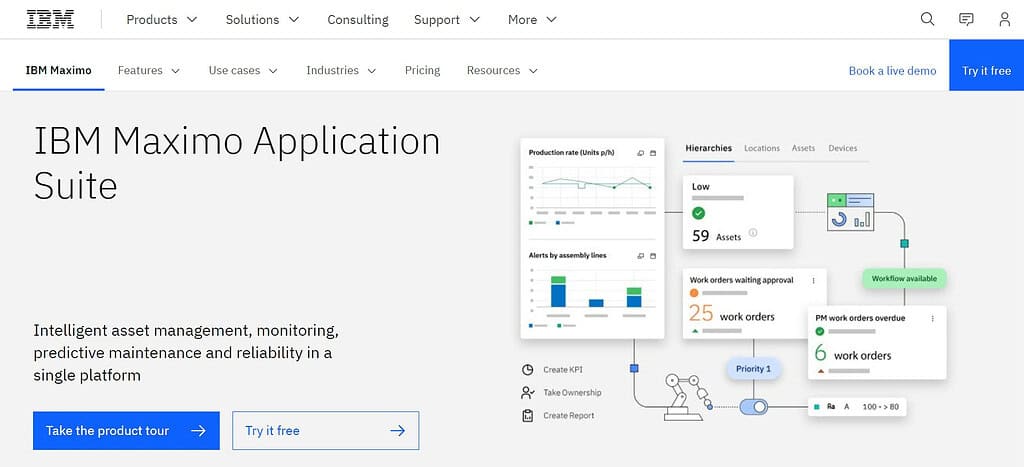Expand the Features dropdown
Screen dimensions: 1024x467
149,71
